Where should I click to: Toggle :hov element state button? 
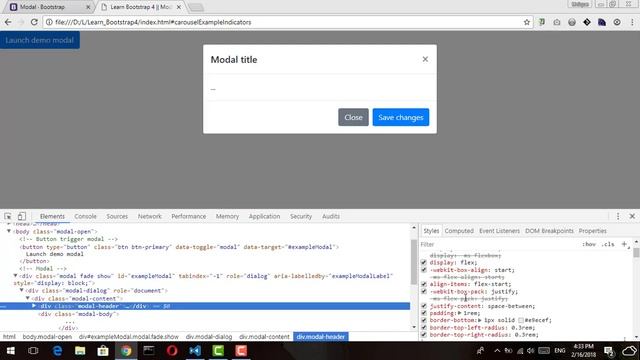(x=589, y=244)
